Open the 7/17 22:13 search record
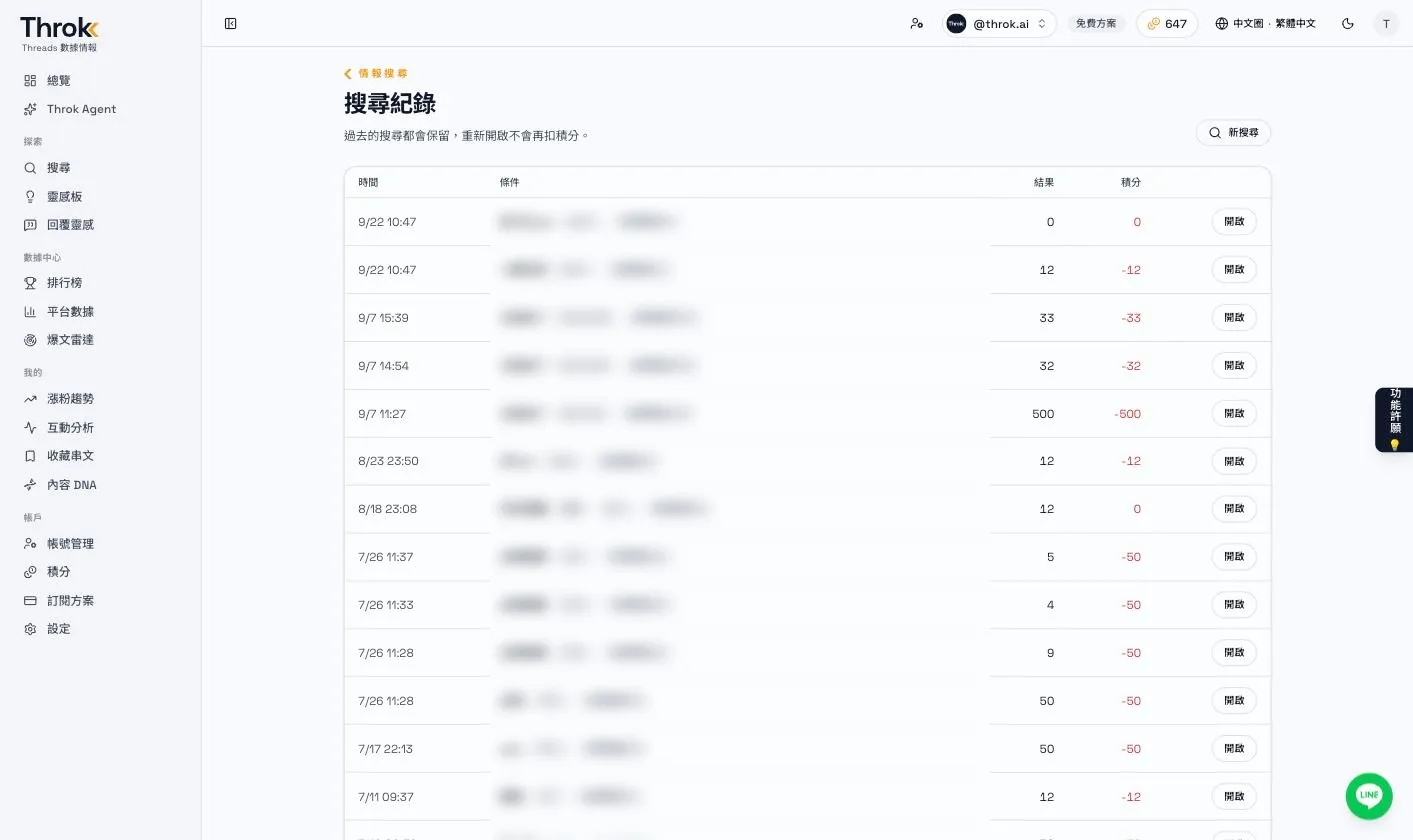The image size is (1413, 840). click(1234, 749)
